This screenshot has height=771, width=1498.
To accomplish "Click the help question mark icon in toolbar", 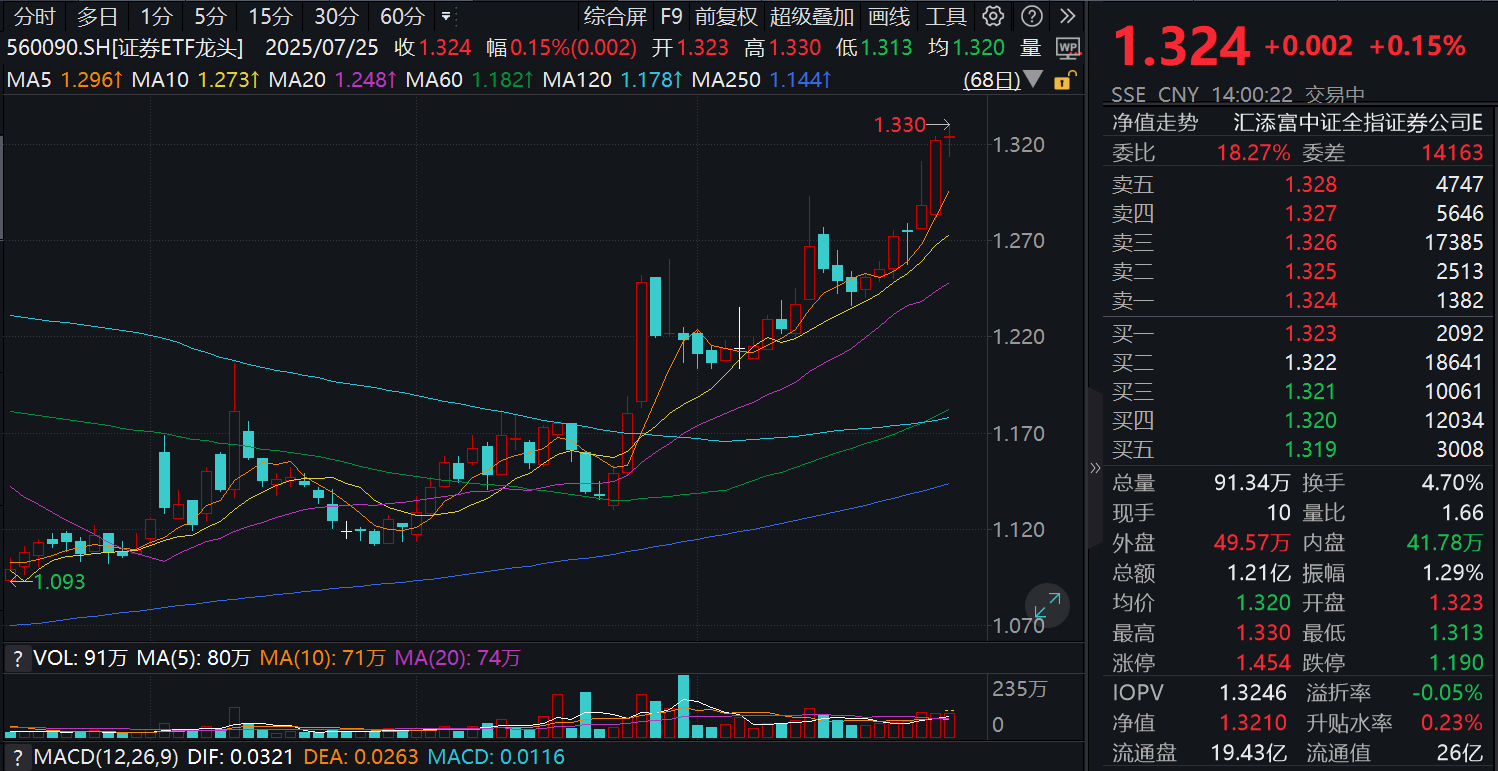I will (1032, 16).
